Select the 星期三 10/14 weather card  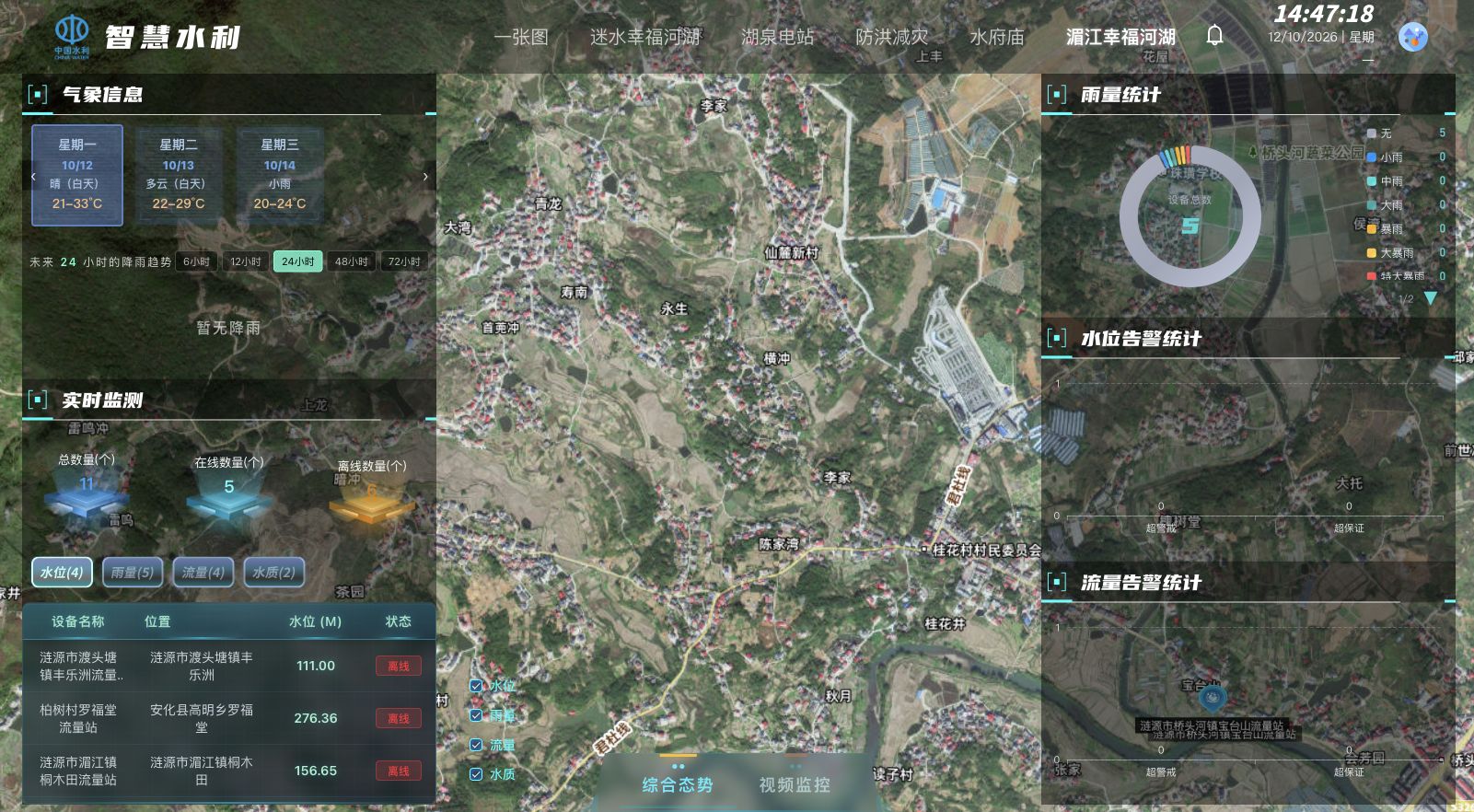coord(280,175)
